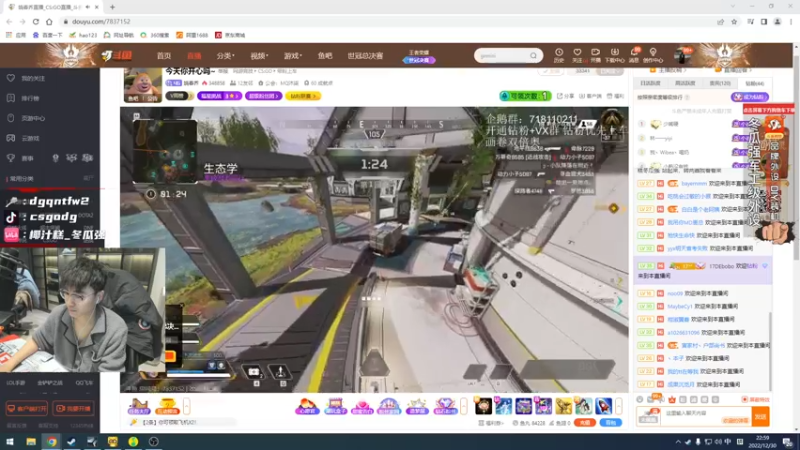Open the Windows Start menu
Image resolution: width=800 pixels, height=450 pixels.
(10, 442)
